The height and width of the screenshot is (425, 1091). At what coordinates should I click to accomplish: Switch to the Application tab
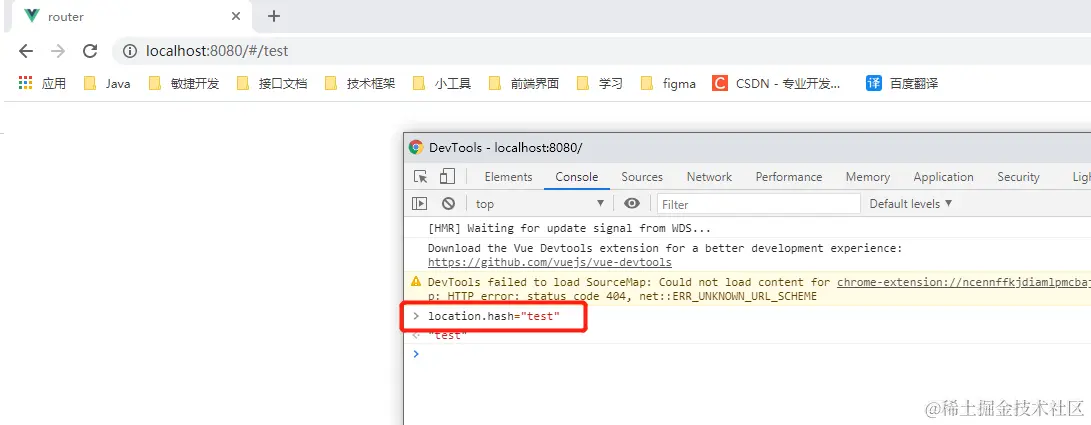943,177
